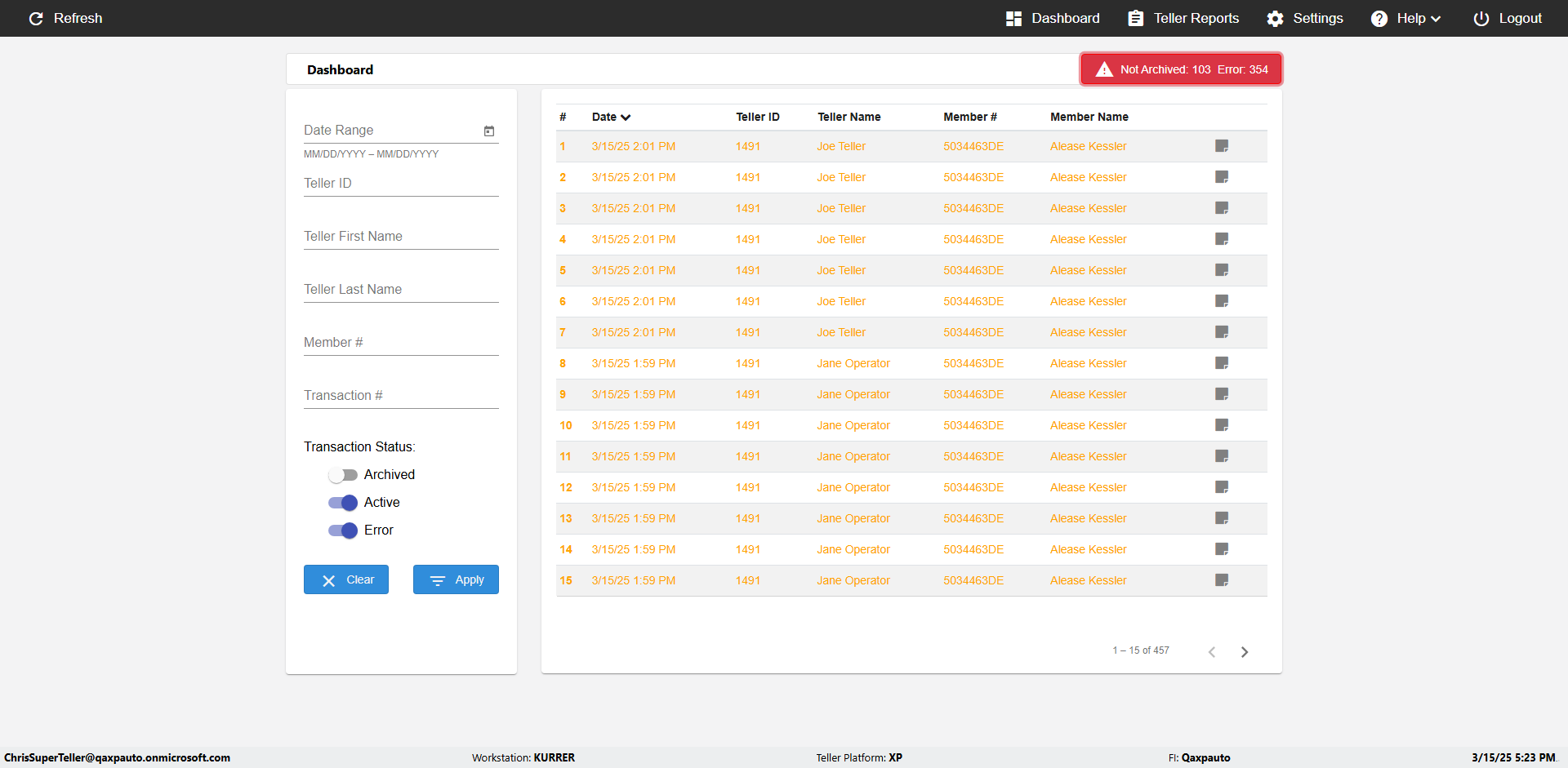The height and width of the screenshot is (768, 1568).
Task: Open the calendar picker for Date Range
Action: tap(489, 131)
